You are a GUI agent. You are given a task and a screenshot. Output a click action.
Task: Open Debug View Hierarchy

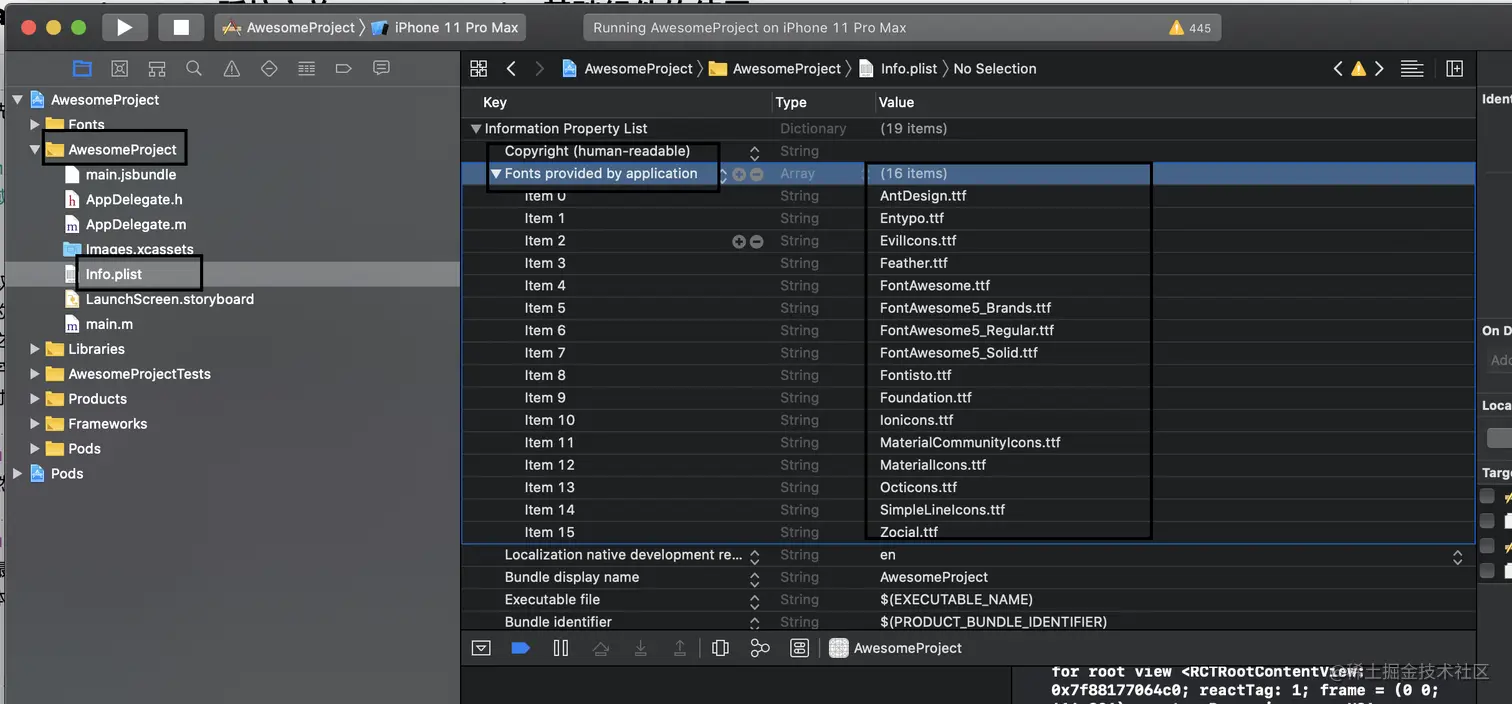[720, 648]
